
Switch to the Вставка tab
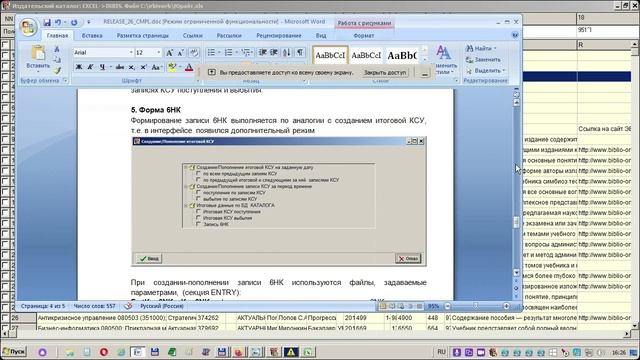point(92,36)
